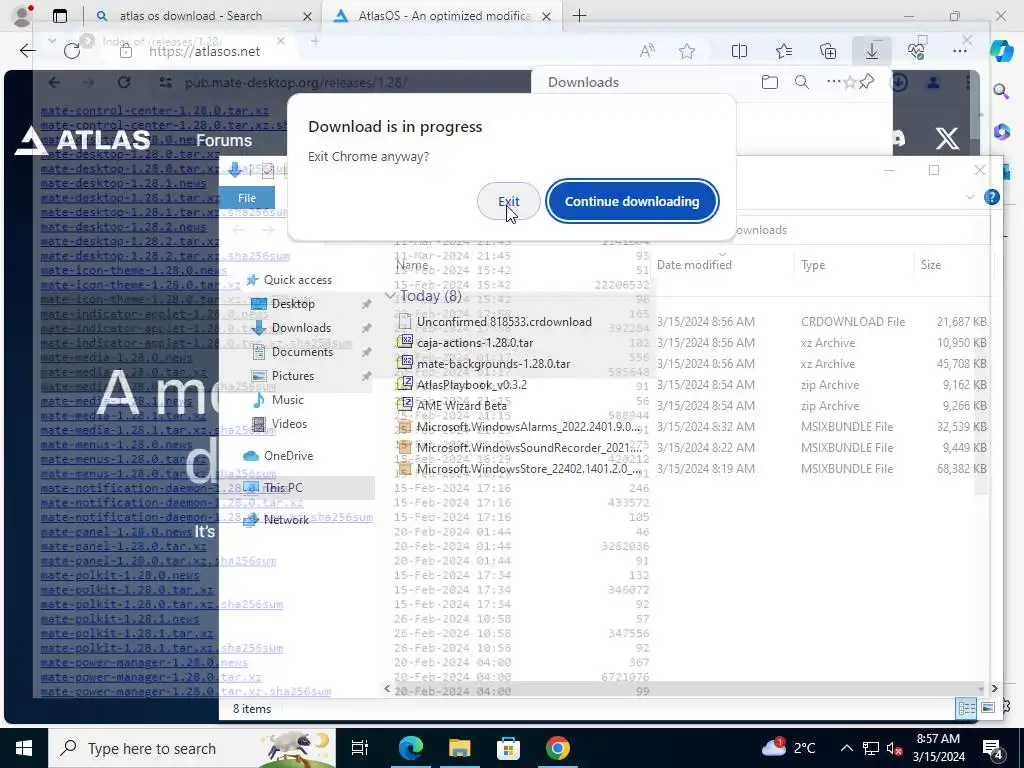Click the Read aloud icon in Edge
Screen dimensions: 1024x768
[x=647, y=51]
